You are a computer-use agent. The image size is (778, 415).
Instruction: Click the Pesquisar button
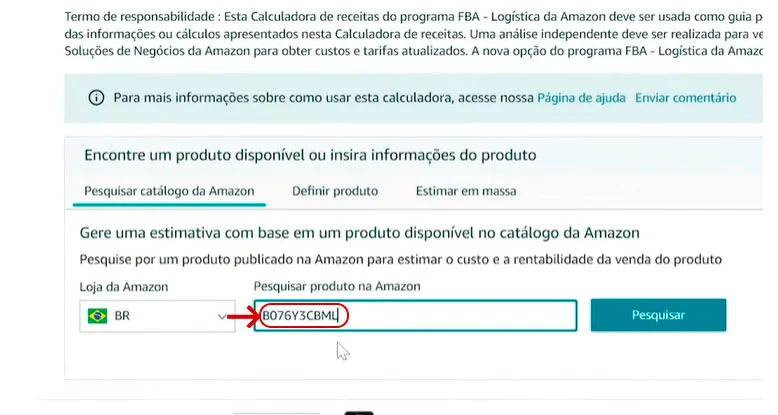[658, 315]
